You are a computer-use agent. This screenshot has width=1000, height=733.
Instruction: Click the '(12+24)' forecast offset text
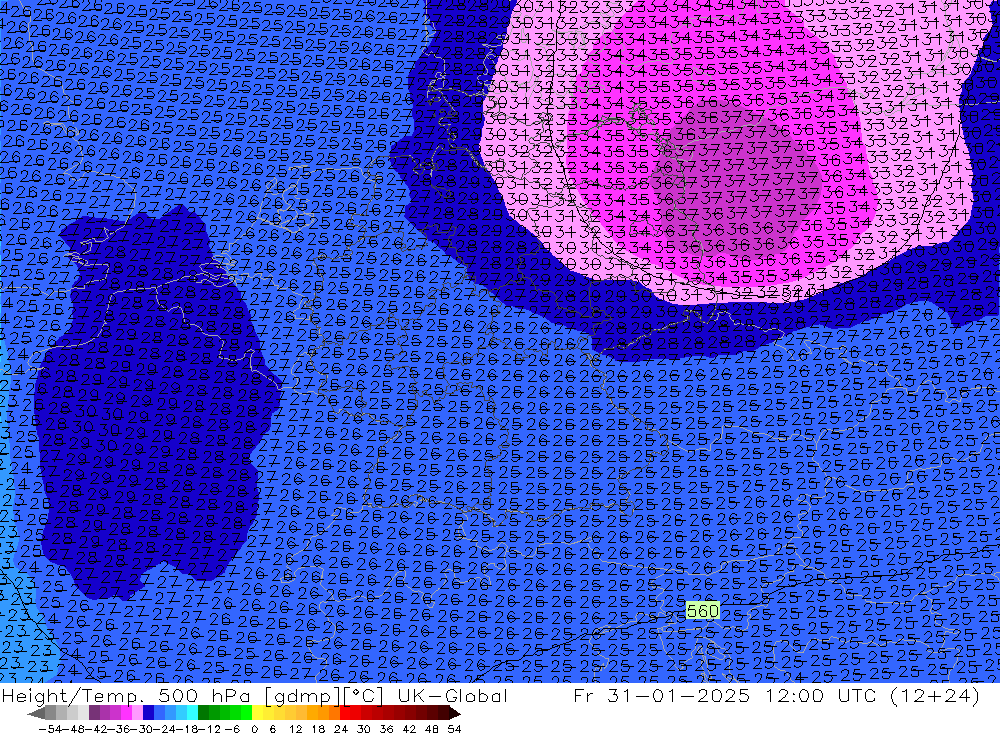click(x=936, y=696)
